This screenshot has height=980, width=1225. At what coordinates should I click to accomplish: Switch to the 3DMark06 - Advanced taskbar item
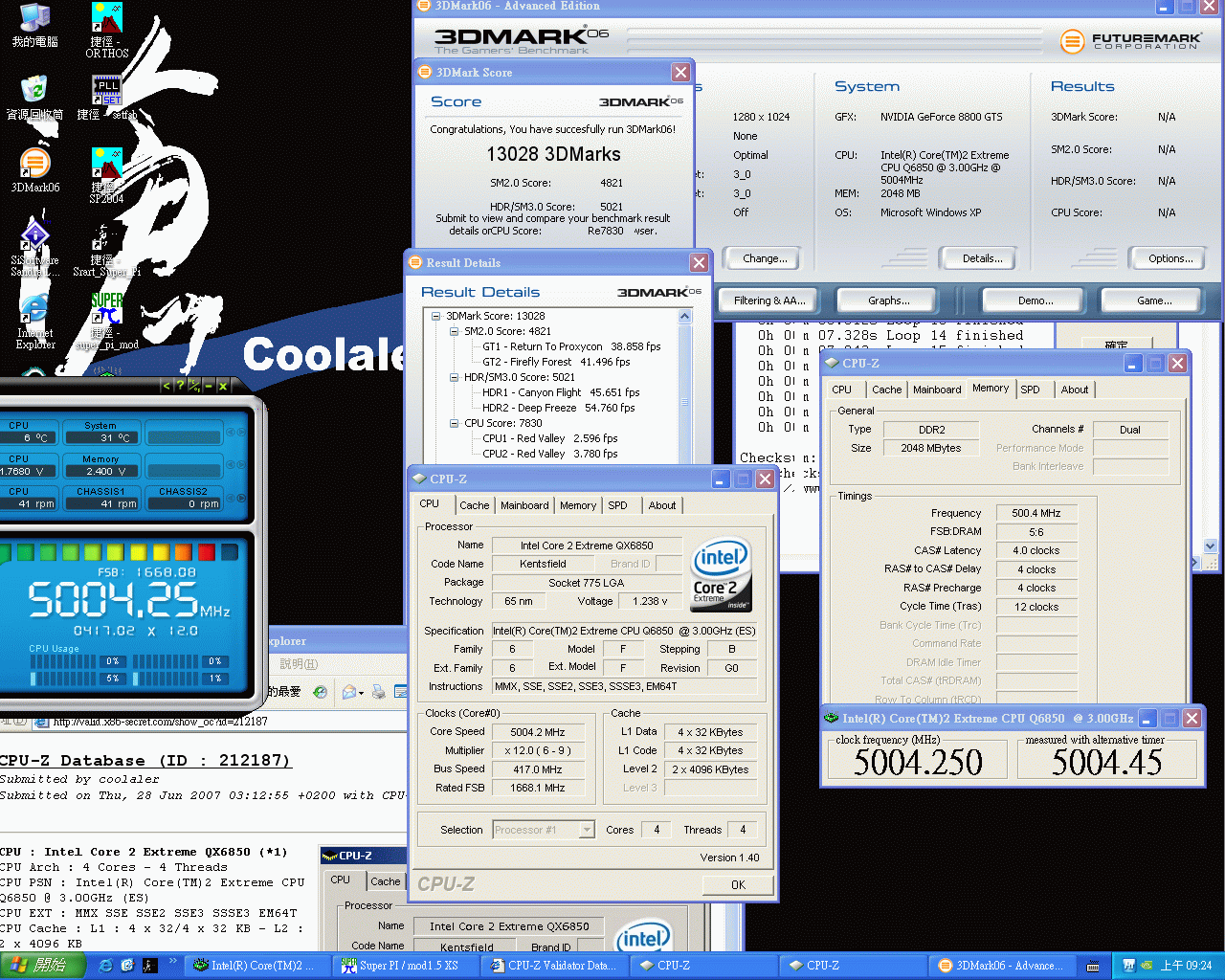click(1000, 966)
